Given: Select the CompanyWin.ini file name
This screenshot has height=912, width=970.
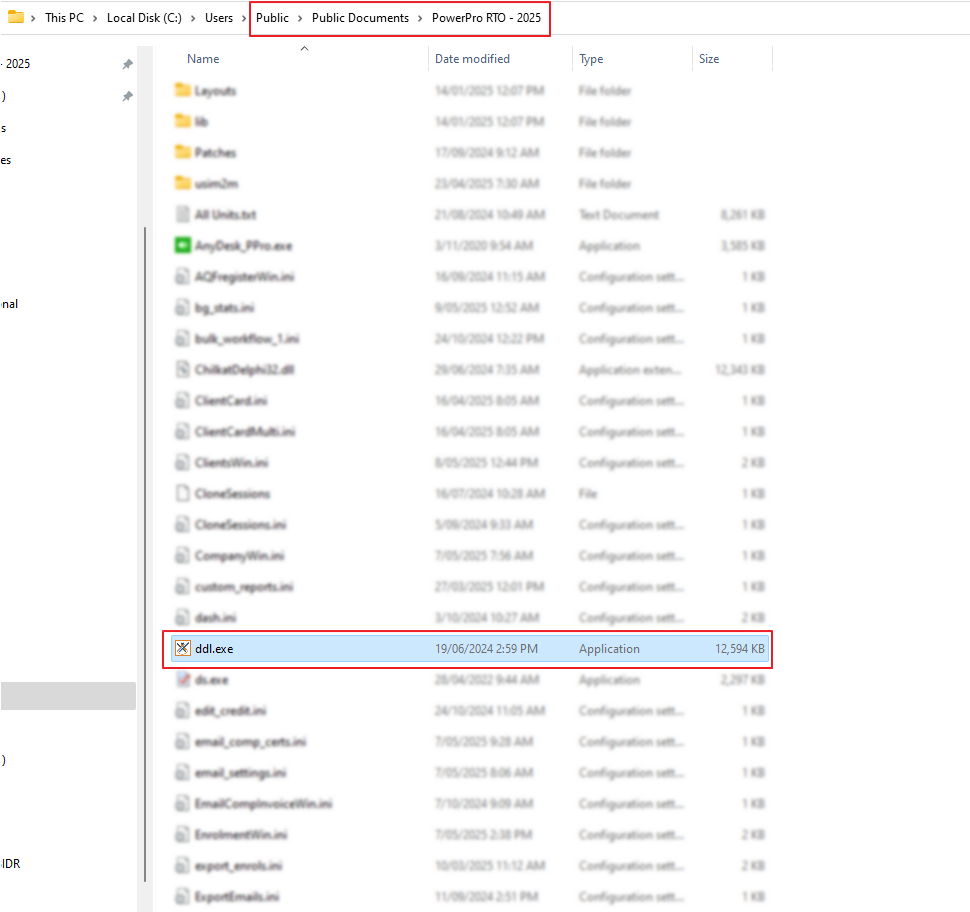Looking at the screenshot, I should coord(239,556).
